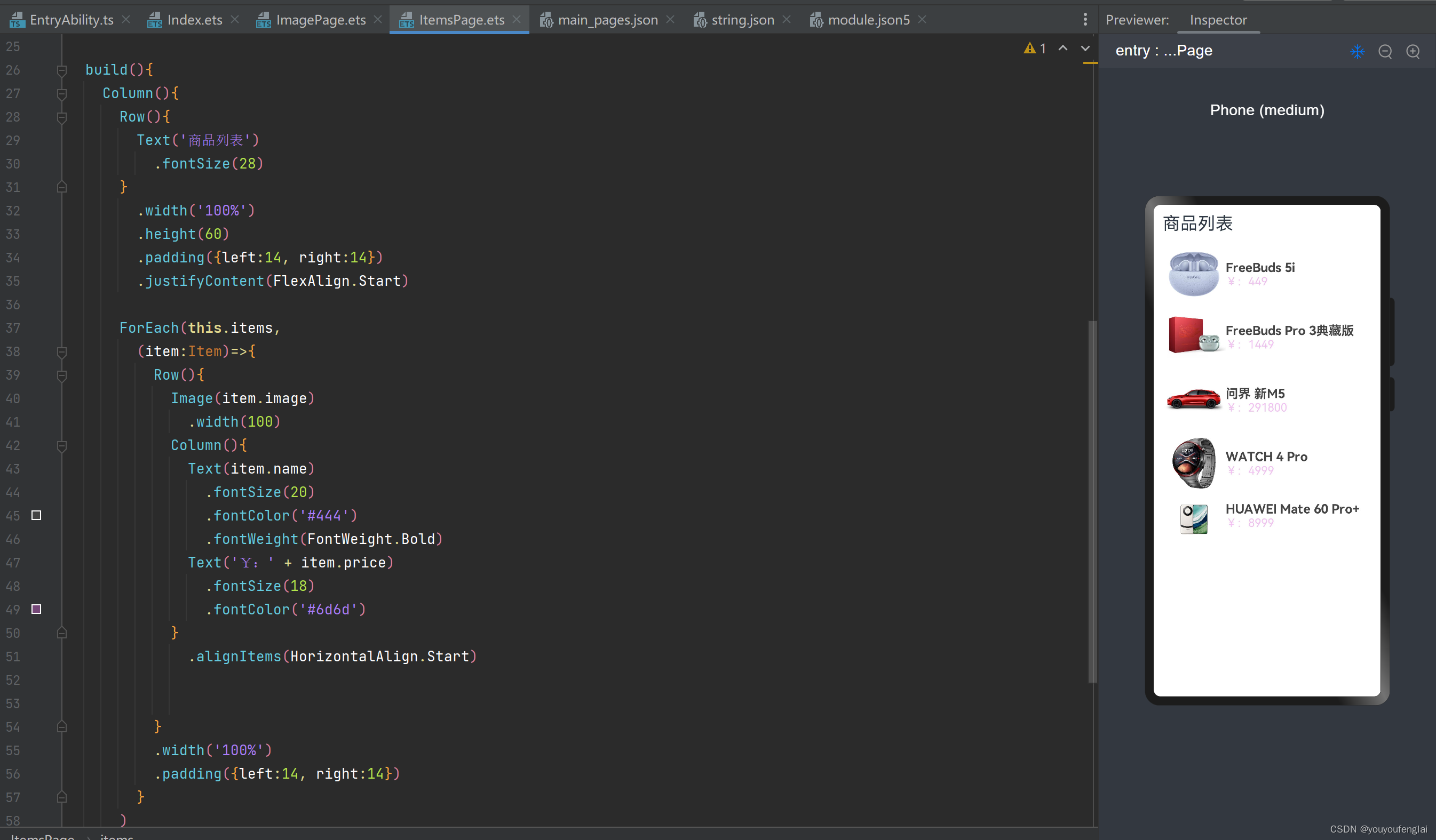The width and height of the screenshot is (1436, 840).
Task: Click Image(item.image) code line
Action: tap(243, 398)
